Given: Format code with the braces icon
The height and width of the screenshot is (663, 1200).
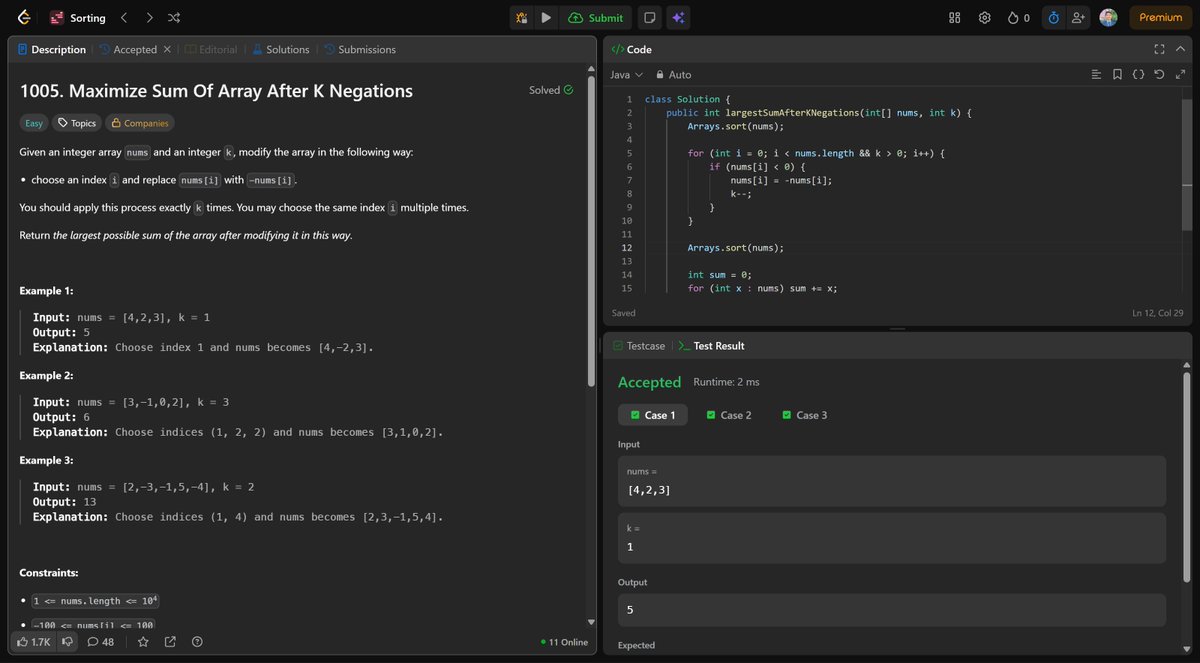Looking at the screenshot, I should coord(1138,74).
